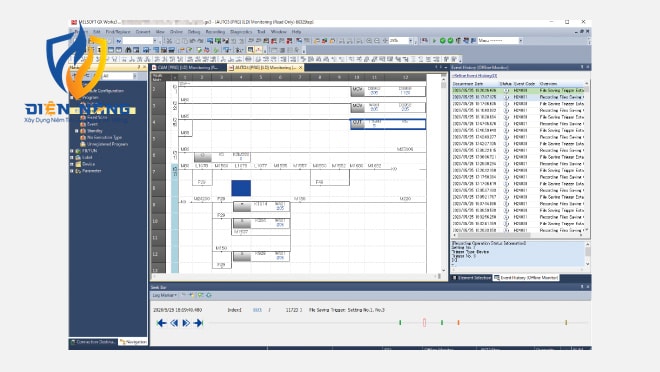Open the Help menu
Viewport: 660px width, 372px height.
coord(296,32)
